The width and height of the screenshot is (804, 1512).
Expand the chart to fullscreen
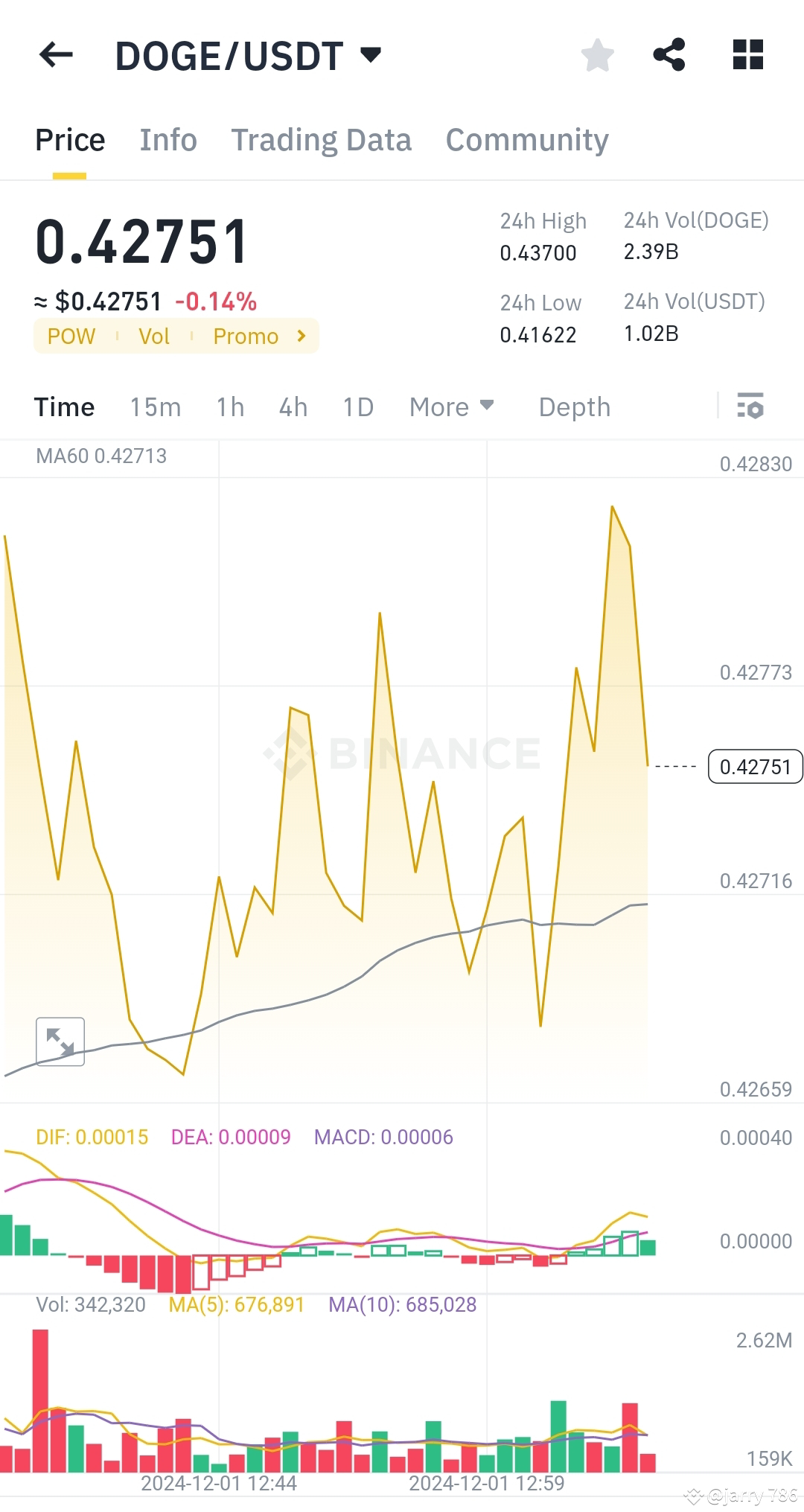(x=60, y=1042)
